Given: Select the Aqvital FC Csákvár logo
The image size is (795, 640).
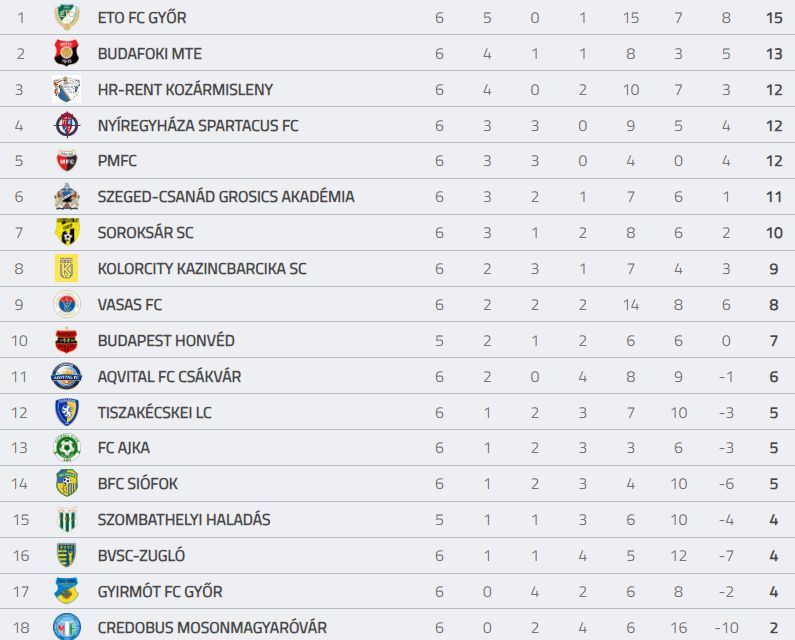Looking at the screenshot, I should coord(66,376).
